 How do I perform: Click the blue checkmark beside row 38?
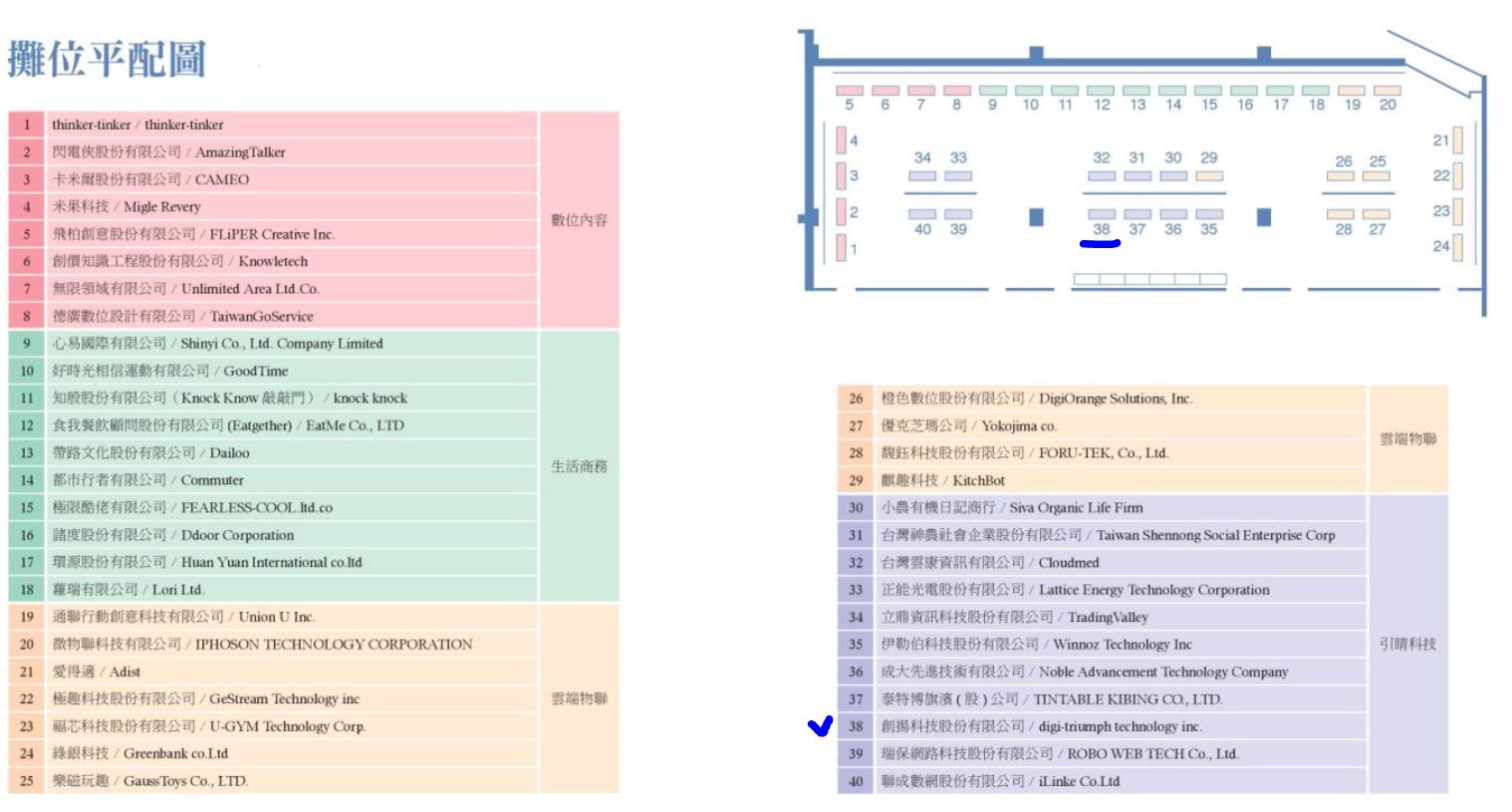(820, 726)
